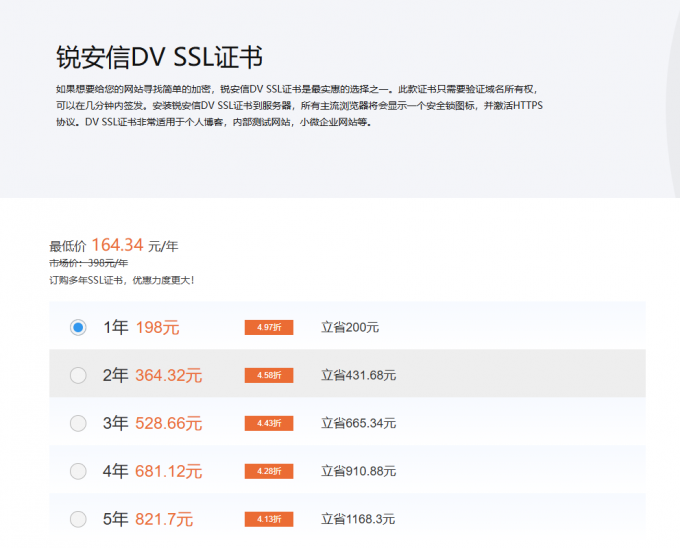This screenshot has height=548, width=680.
Task: Click the 821.7元 price text
Action: 164,519
